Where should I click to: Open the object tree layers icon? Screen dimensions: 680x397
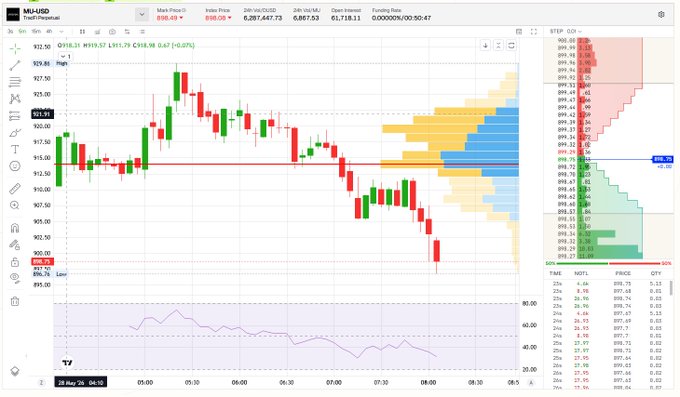click(x=15, y=371)
